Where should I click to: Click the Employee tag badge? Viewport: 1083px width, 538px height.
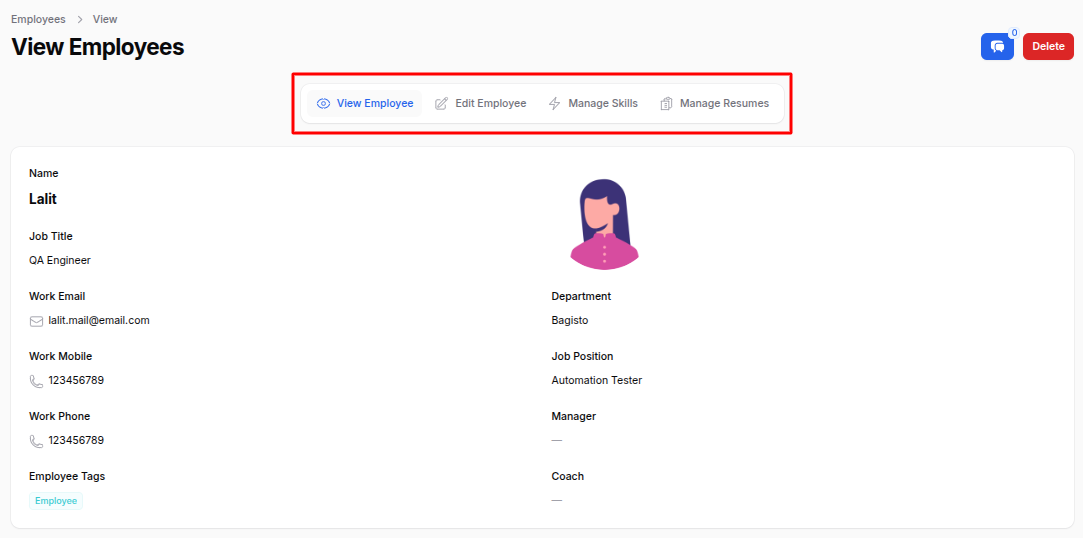pyautogui.click(x=56, y=501)
